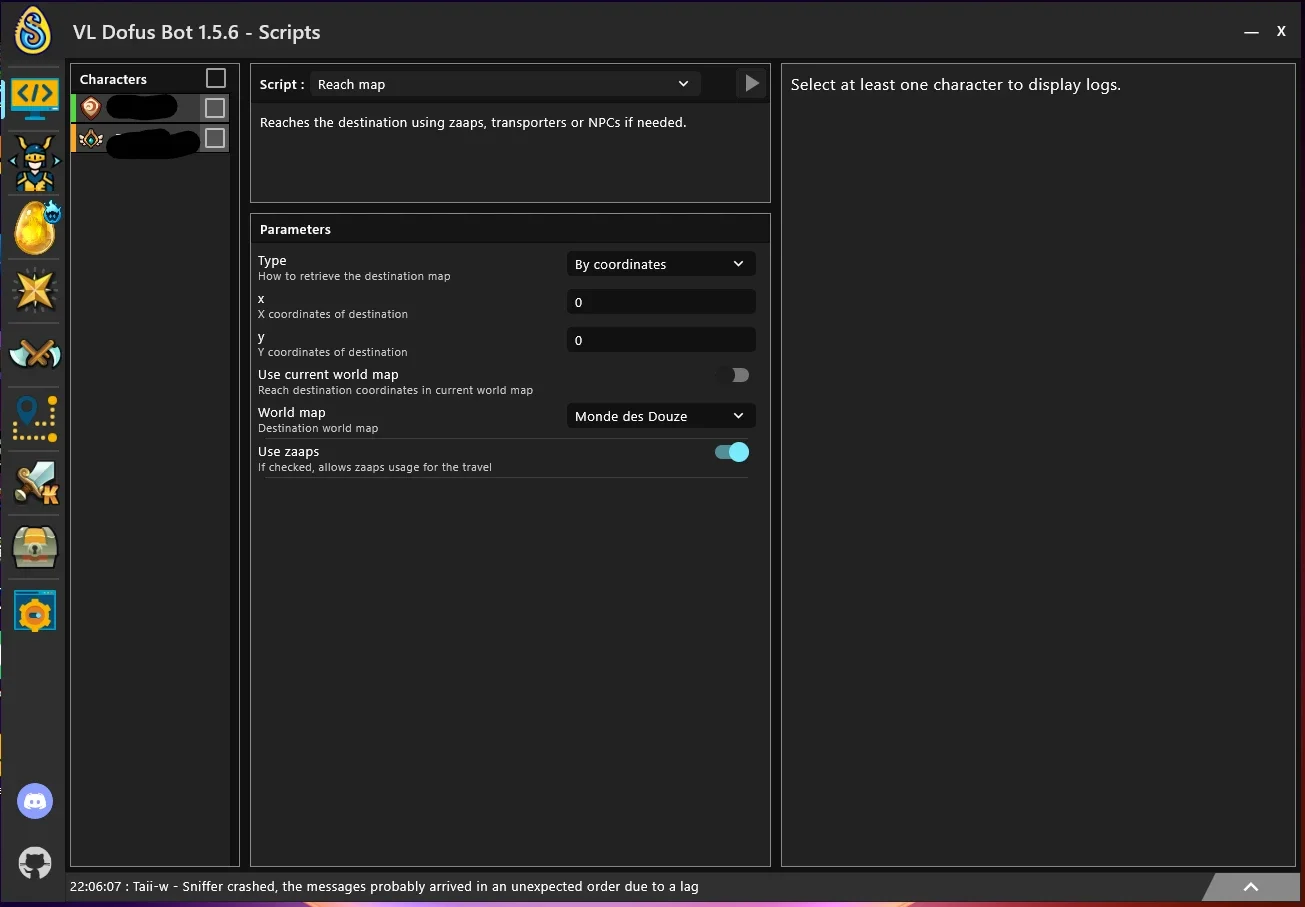Click the x coordinate input field

click(661, 302)
